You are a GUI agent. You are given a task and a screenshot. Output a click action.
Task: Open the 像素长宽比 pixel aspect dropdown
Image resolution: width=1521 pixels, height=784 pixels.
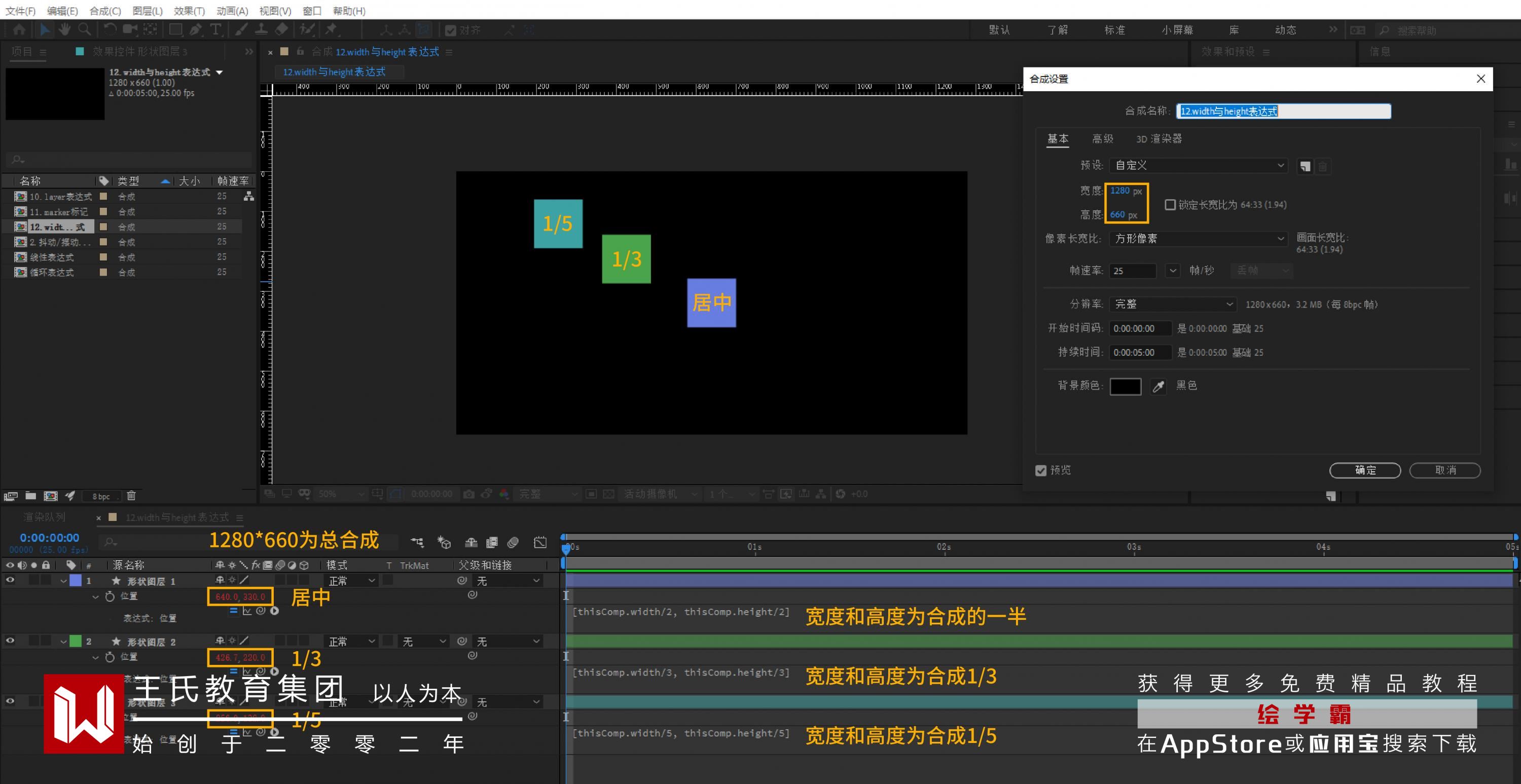(x=1198, y=239)
